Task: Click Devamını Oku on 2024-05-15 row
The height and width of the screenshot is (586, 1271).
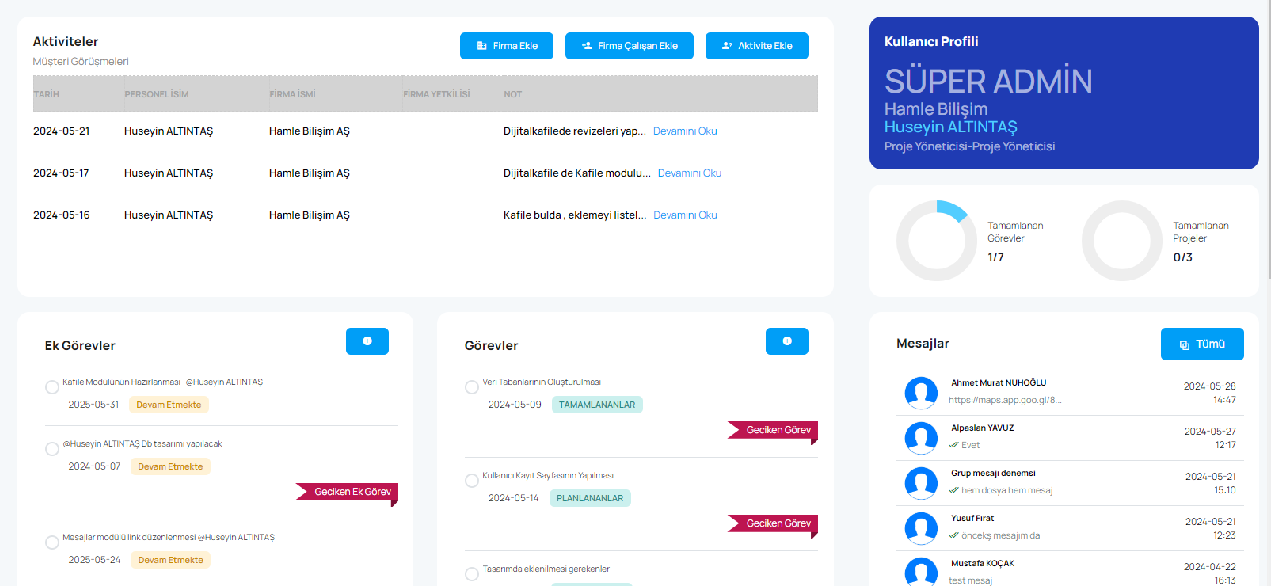Action: click(685, 216)
